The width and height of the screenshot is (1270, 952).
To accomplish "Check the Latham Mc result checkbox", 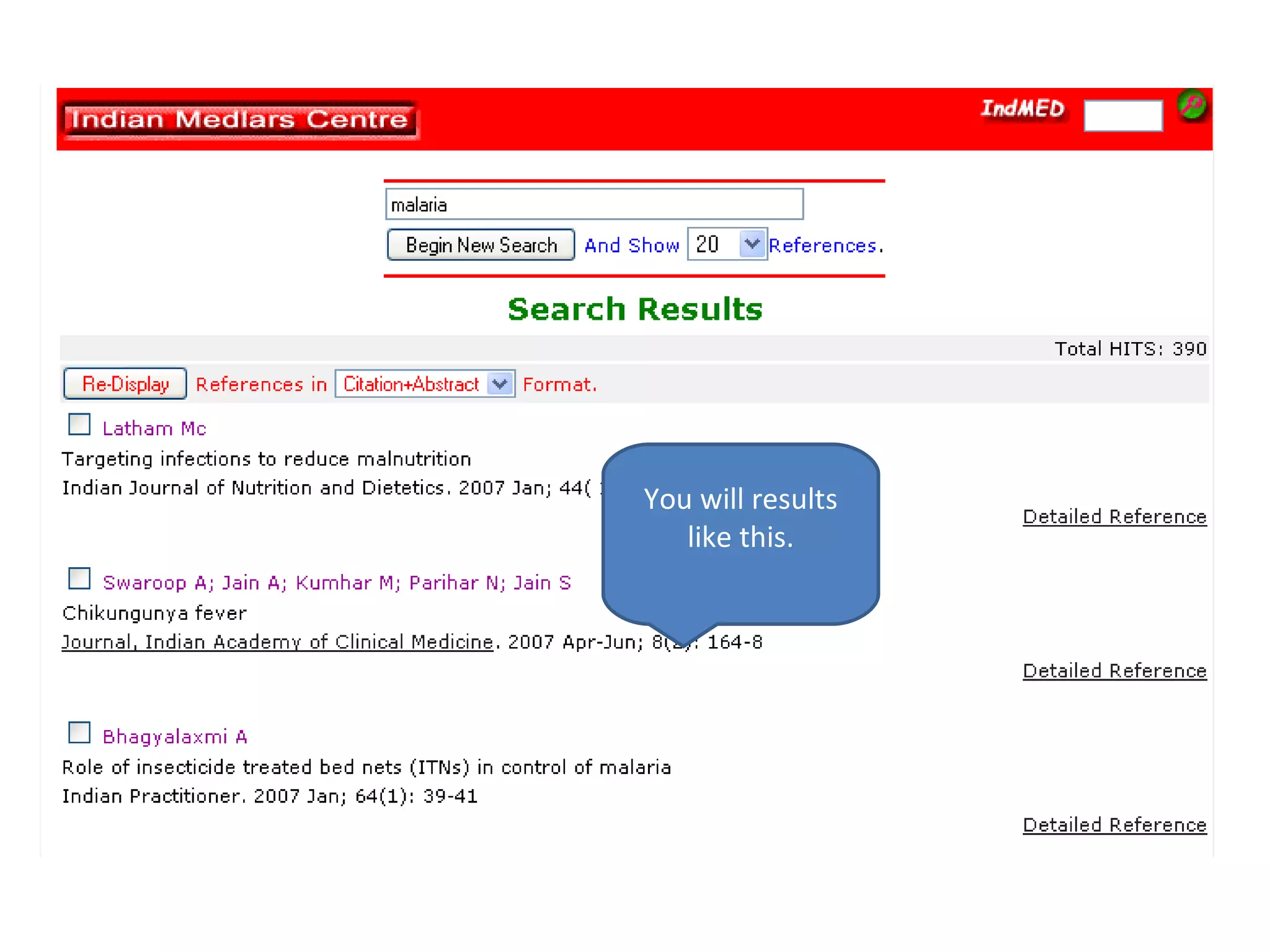I will click(79, 425).
